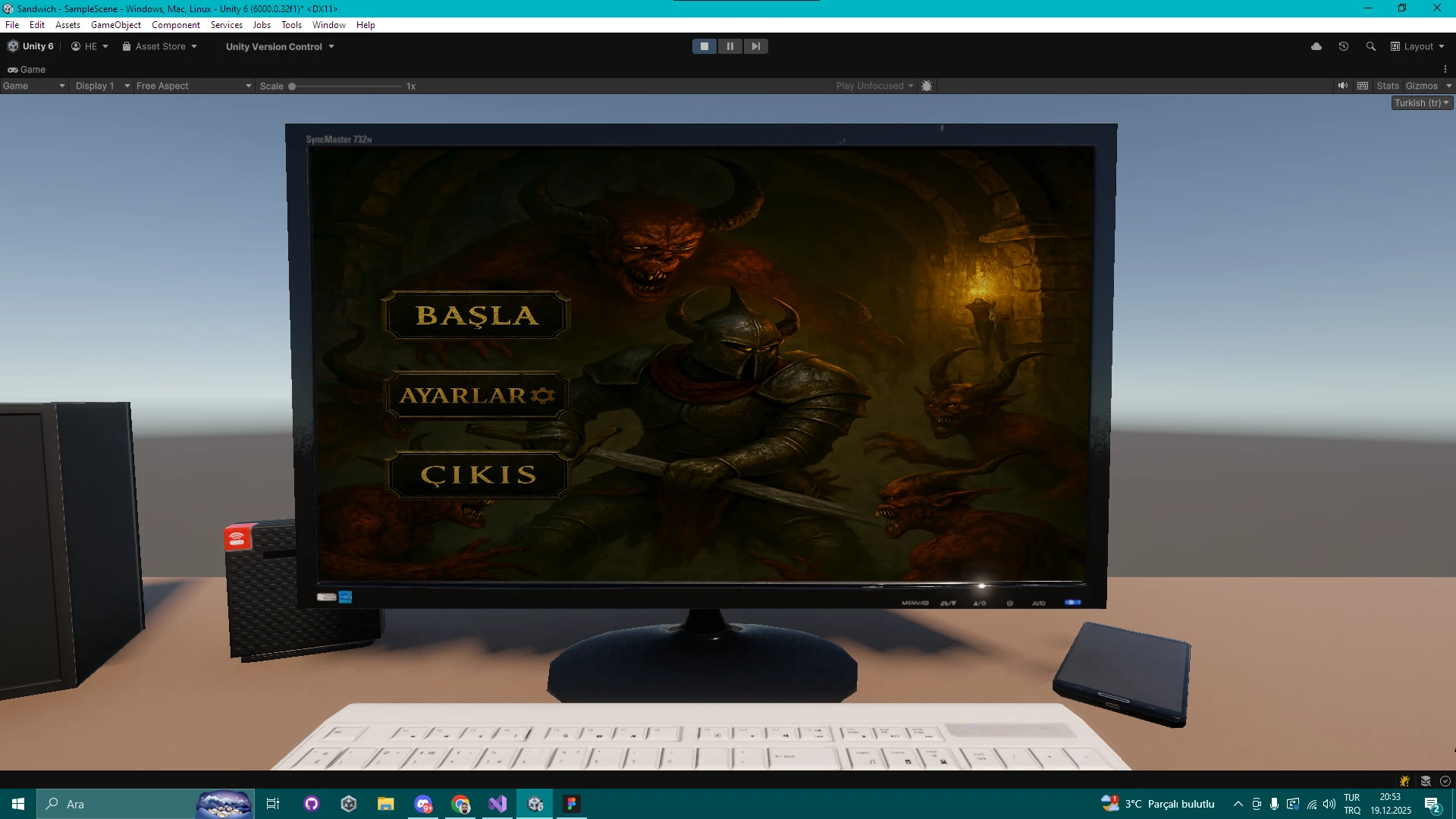This screenshot has width=1456, height=819.
Task: Click the Search magnifier in the toolbar
Action: [x=1370, y=46]
